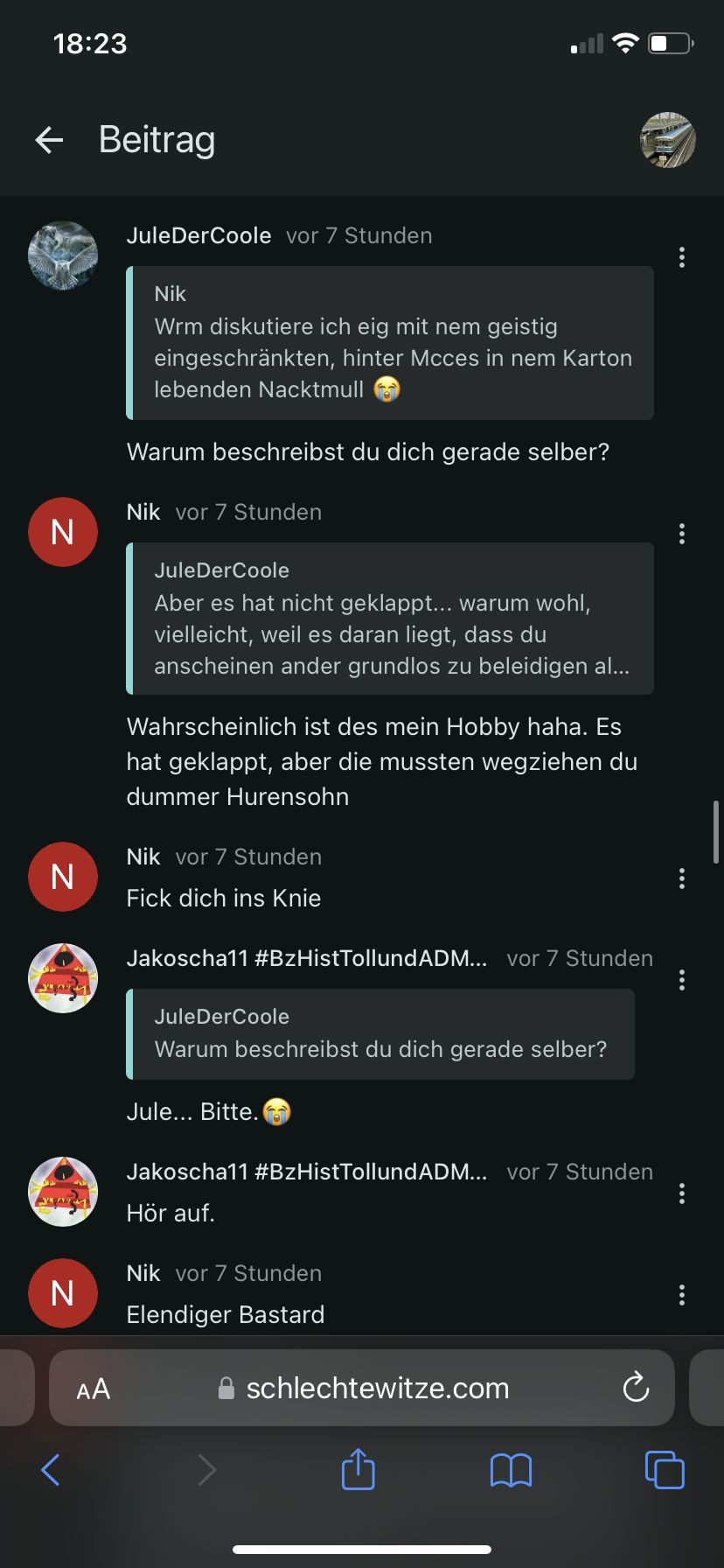Open Jakoscha11 username on 'Hör auf.' comment
Viewport: 724px width, 1568px height.
307,1172
